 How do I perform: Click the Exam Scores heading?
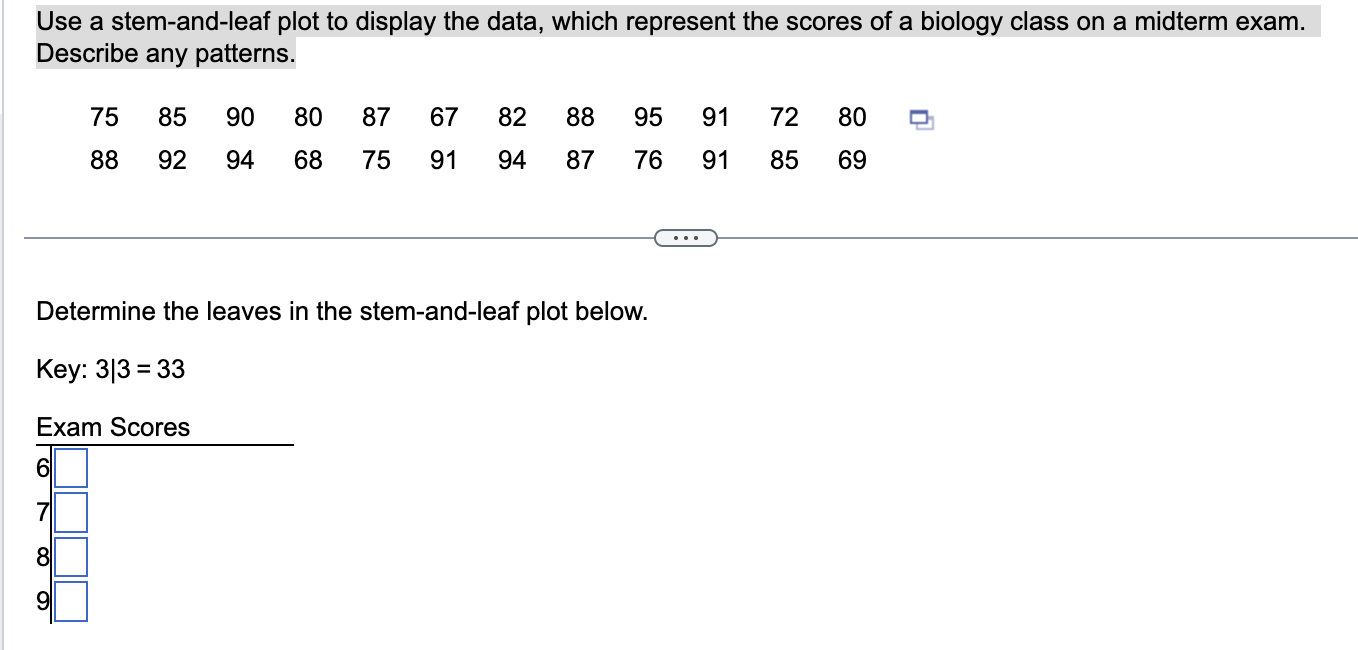113,427
